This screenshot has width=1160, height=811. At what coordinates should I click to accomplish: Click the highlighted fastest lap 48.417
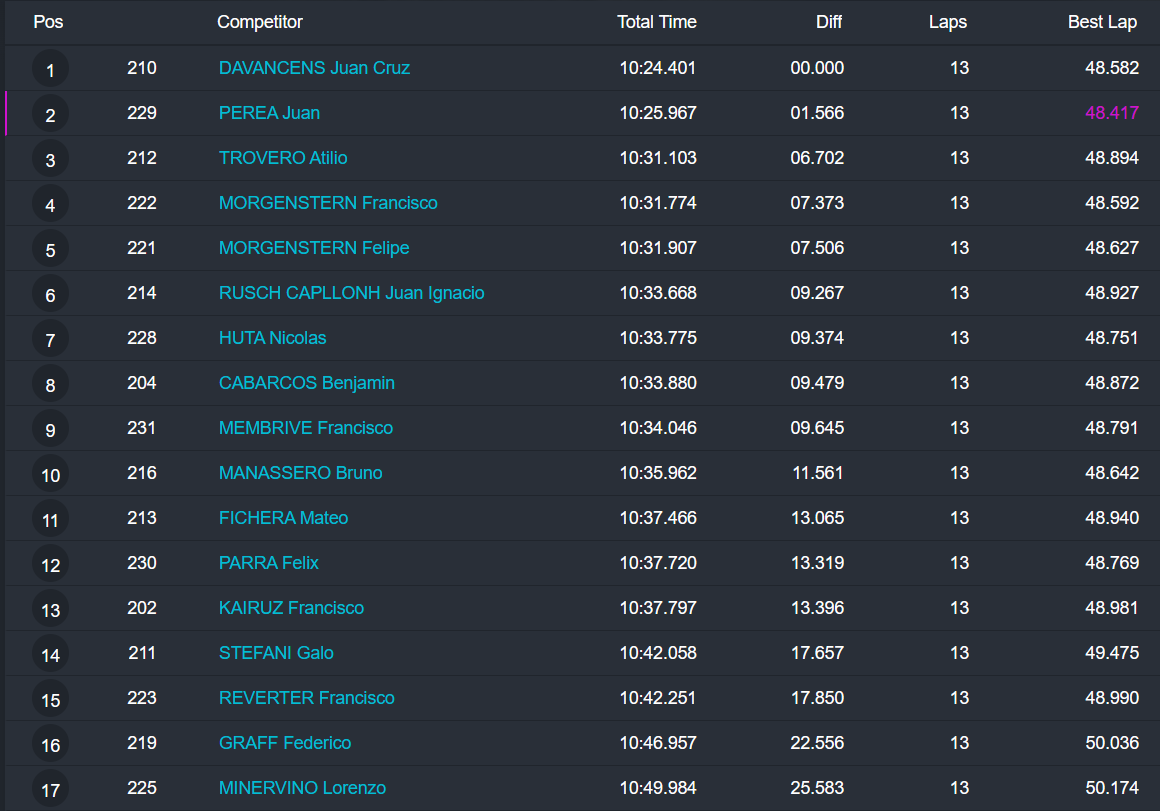tap(1111, 113)
